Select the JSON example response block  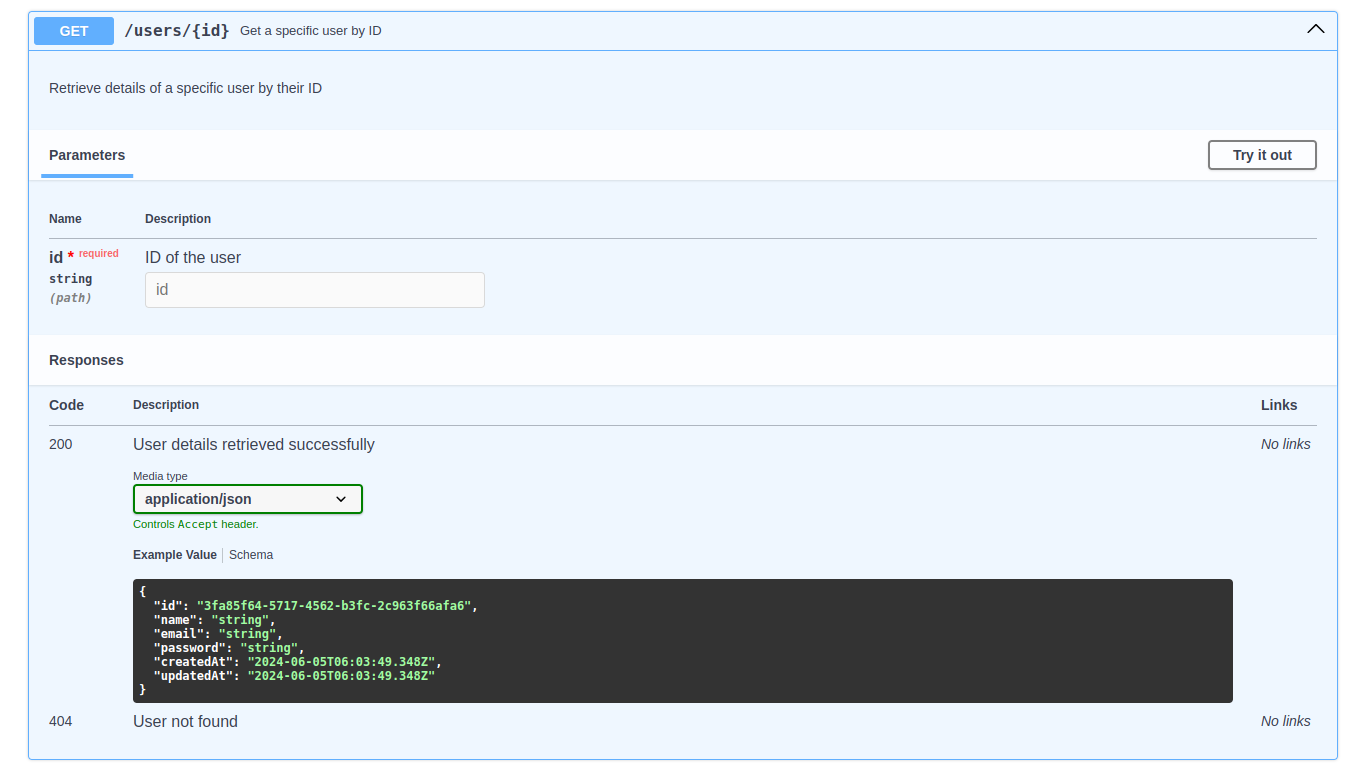coord(682,640)
